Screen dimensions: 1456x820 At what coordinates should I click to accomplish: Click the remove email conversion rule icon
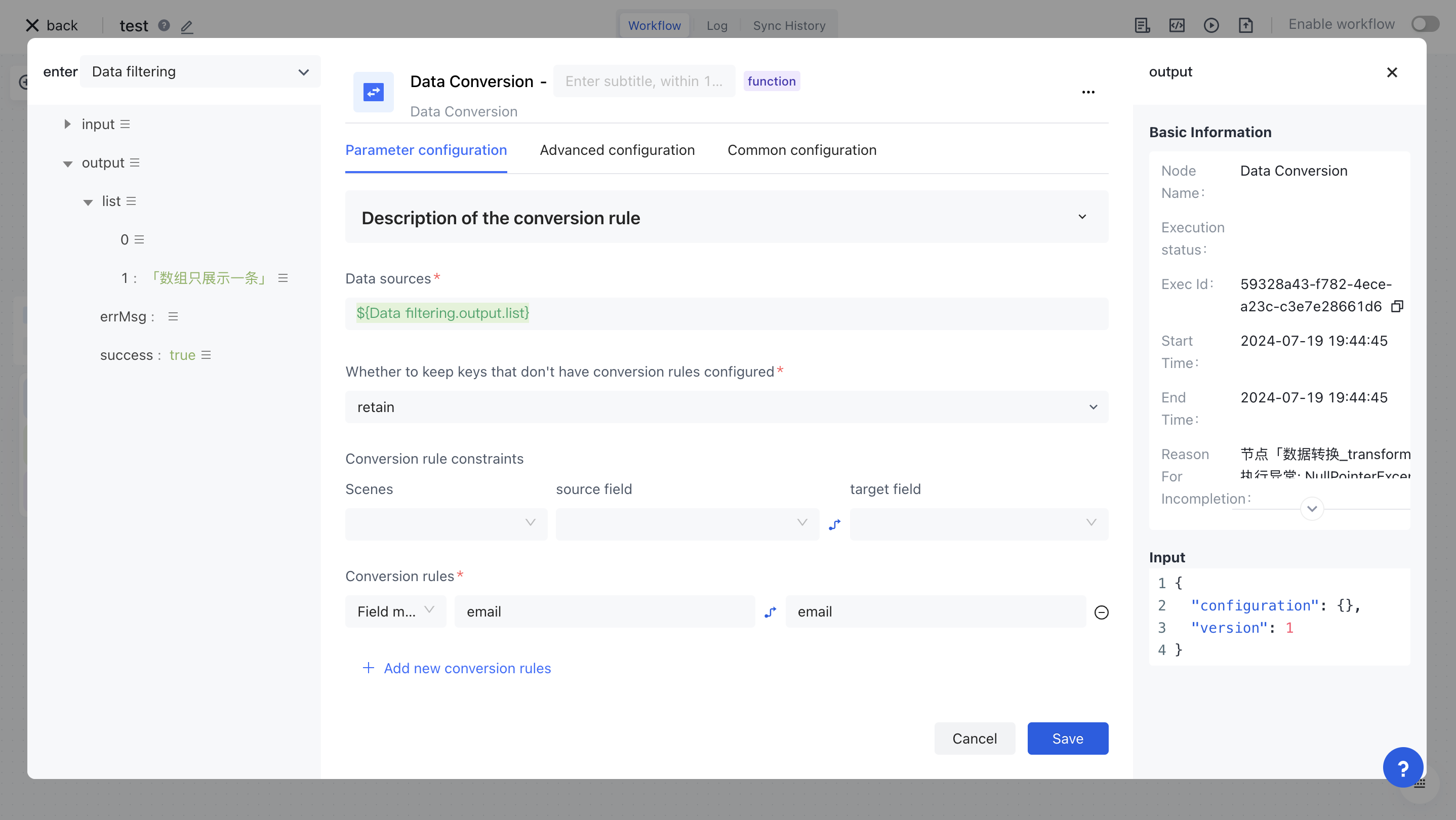pyautogui.click(x=1101, y=612)
